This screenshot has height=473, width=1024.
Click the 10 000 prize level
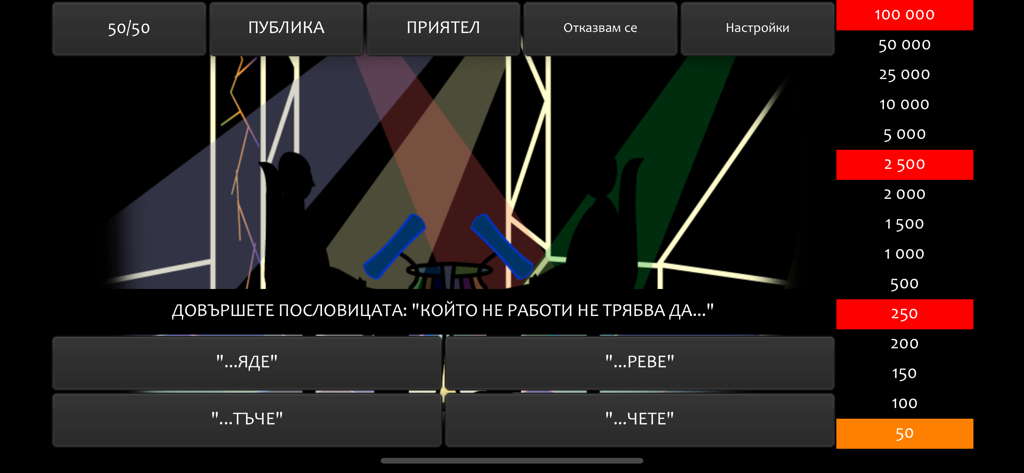click(904, 105)
